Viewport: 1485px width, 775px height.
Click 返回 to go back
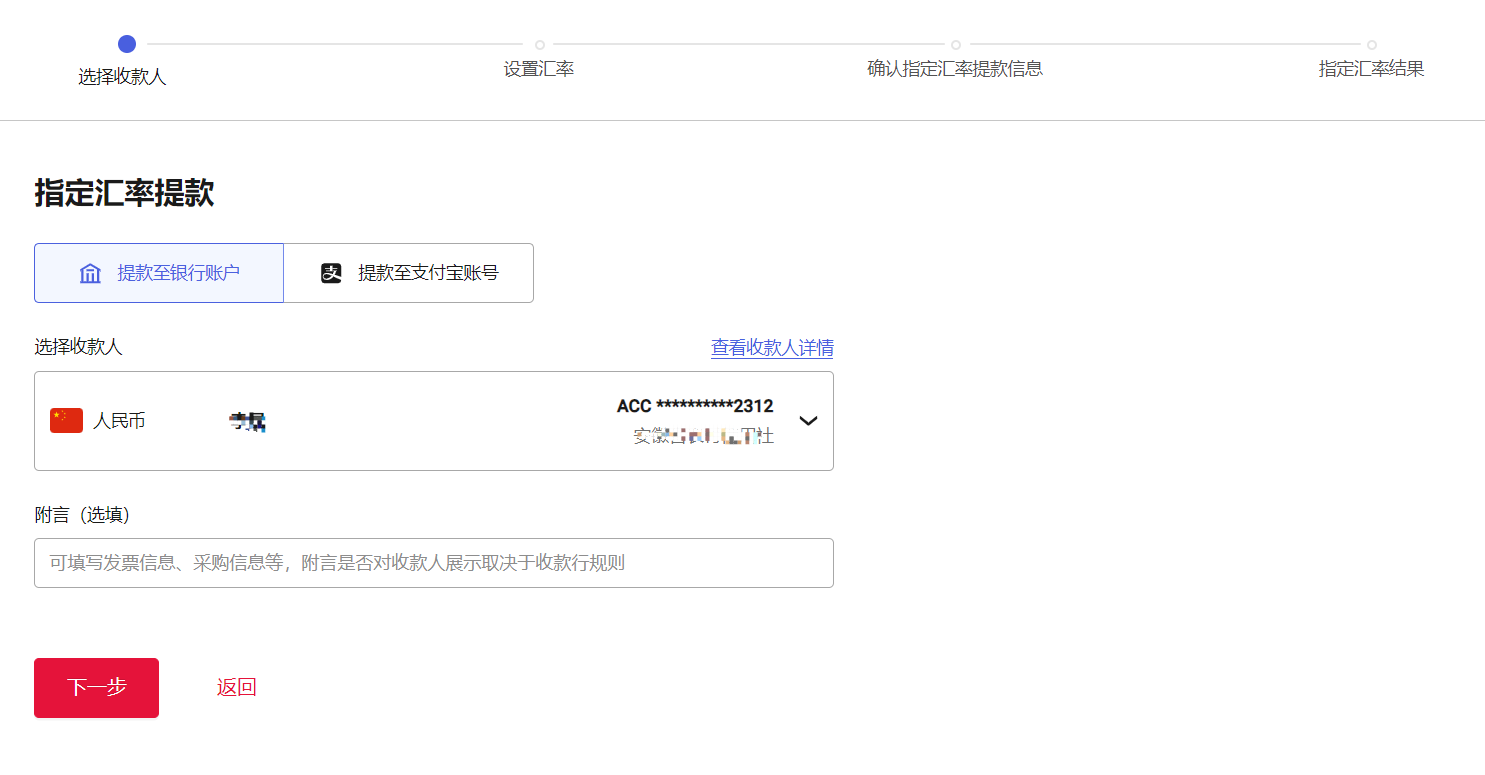coord(237,687)
